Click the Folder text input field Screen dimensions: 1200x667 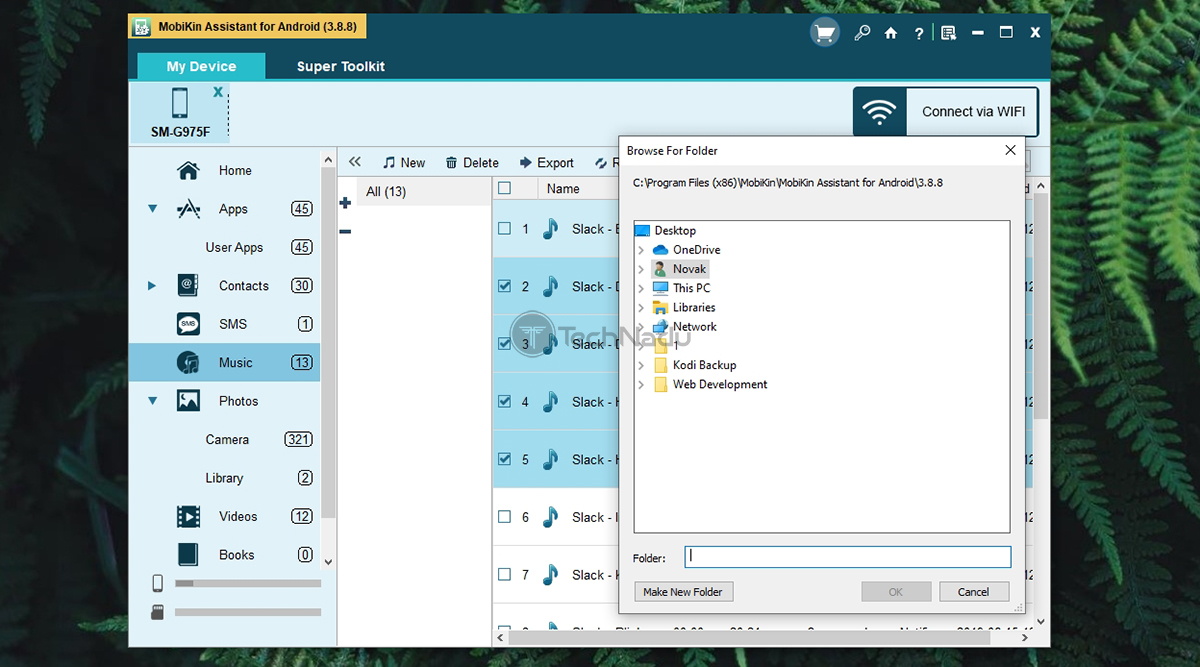pyautogui.click(x=848, y=557)
